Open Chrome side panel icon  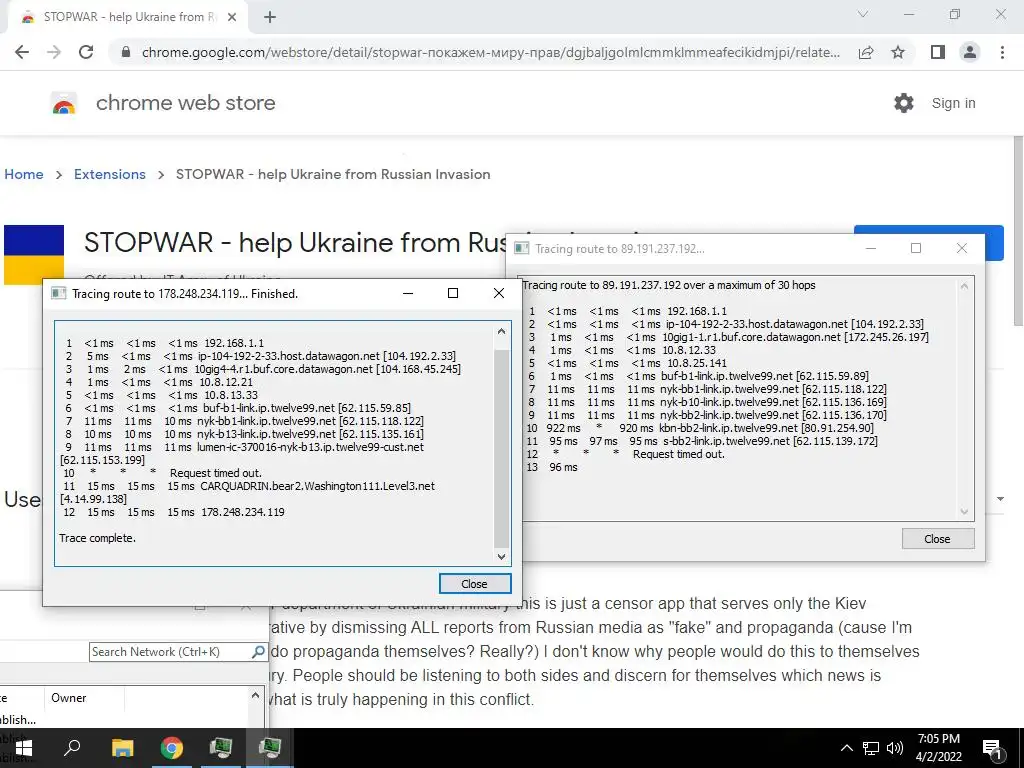click(938, 52)
